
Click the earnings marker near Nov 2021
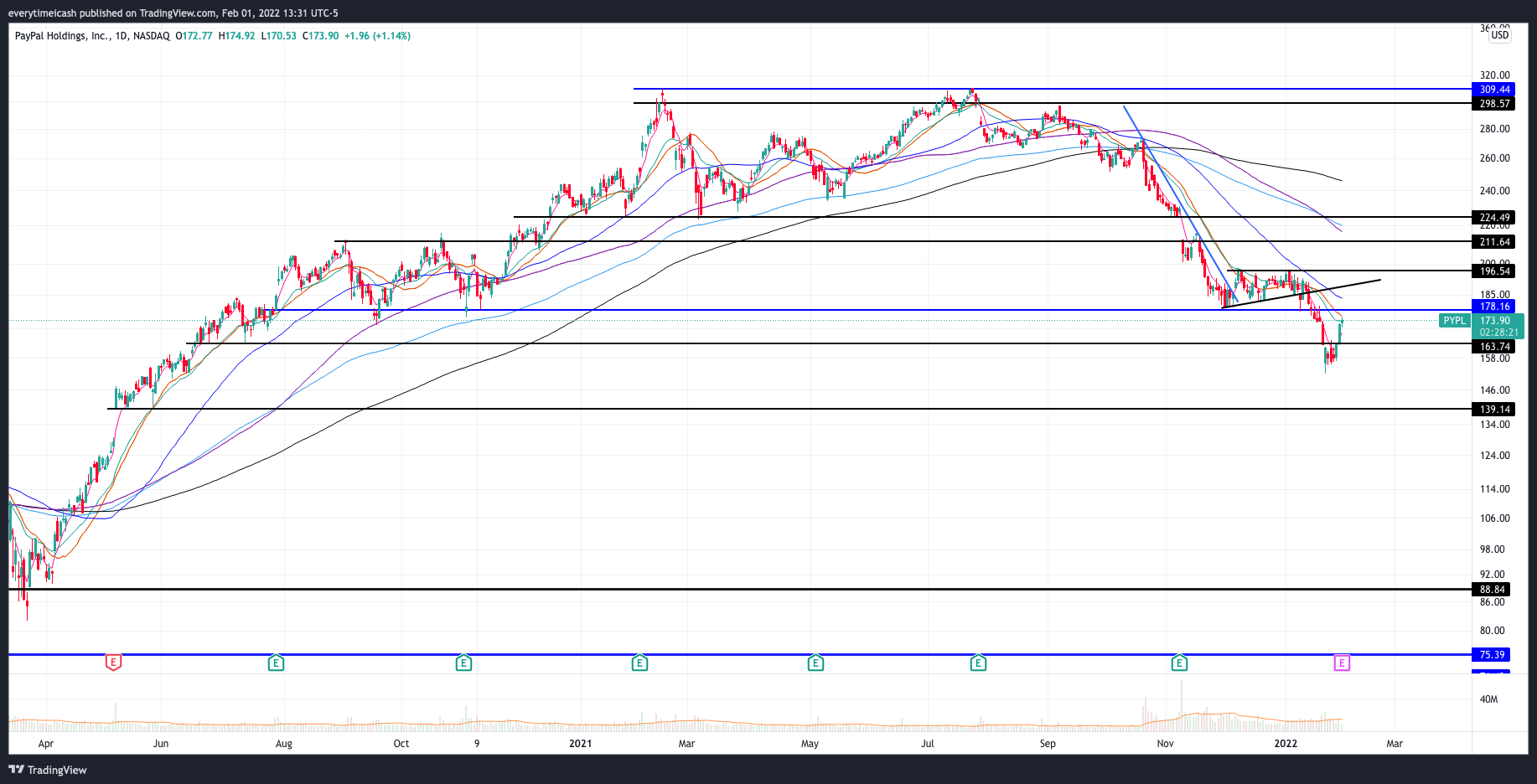(x=1179, y=663)
